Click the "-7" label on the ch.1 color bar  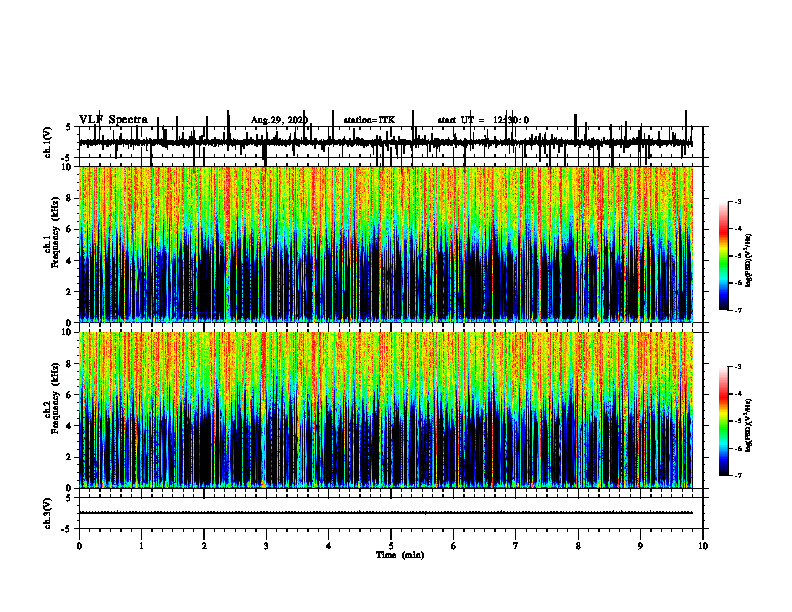[738, 310]
